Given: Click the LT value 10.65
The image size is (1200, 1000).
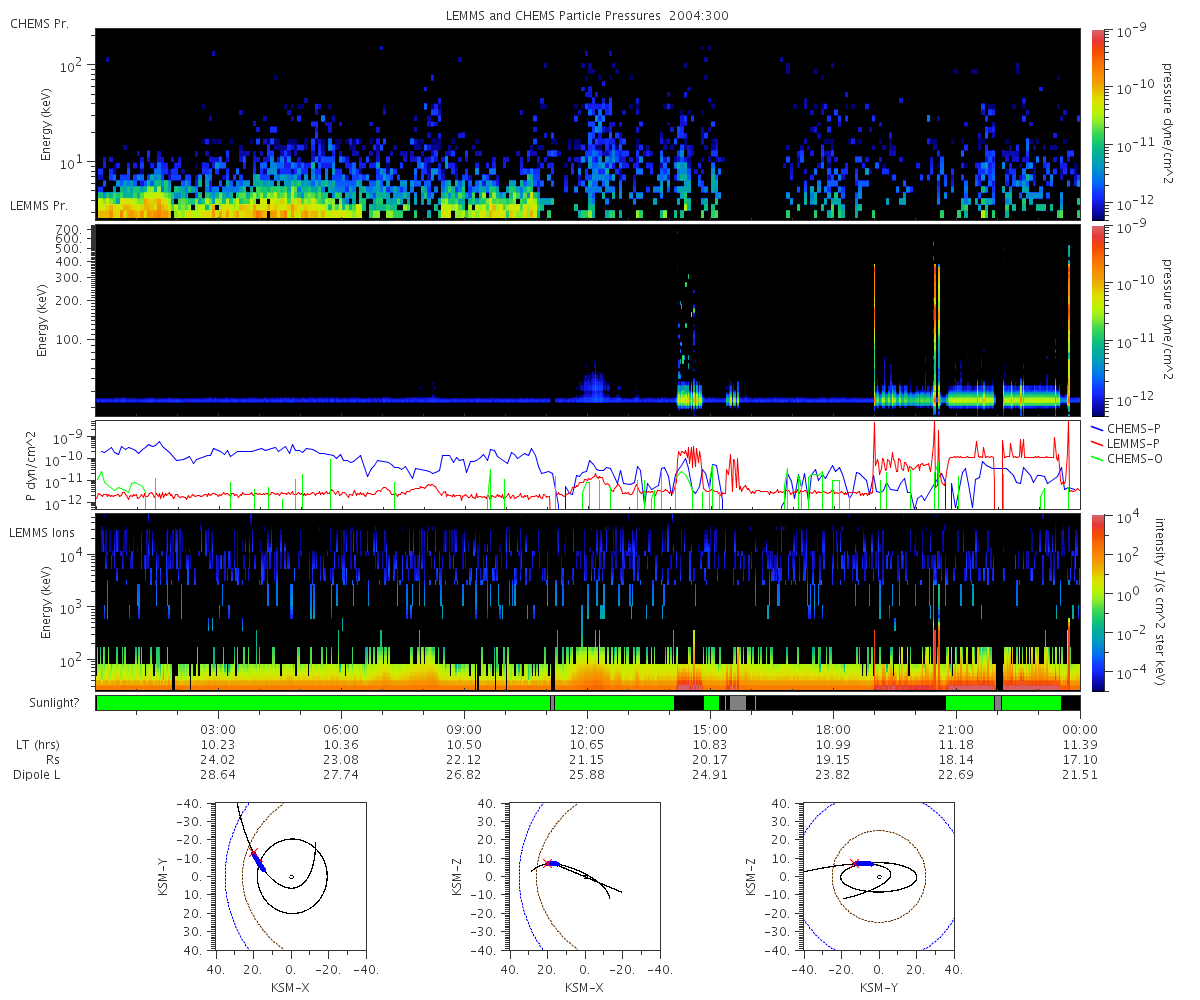Looking at the screenshot, I should (x=587, y=745).
